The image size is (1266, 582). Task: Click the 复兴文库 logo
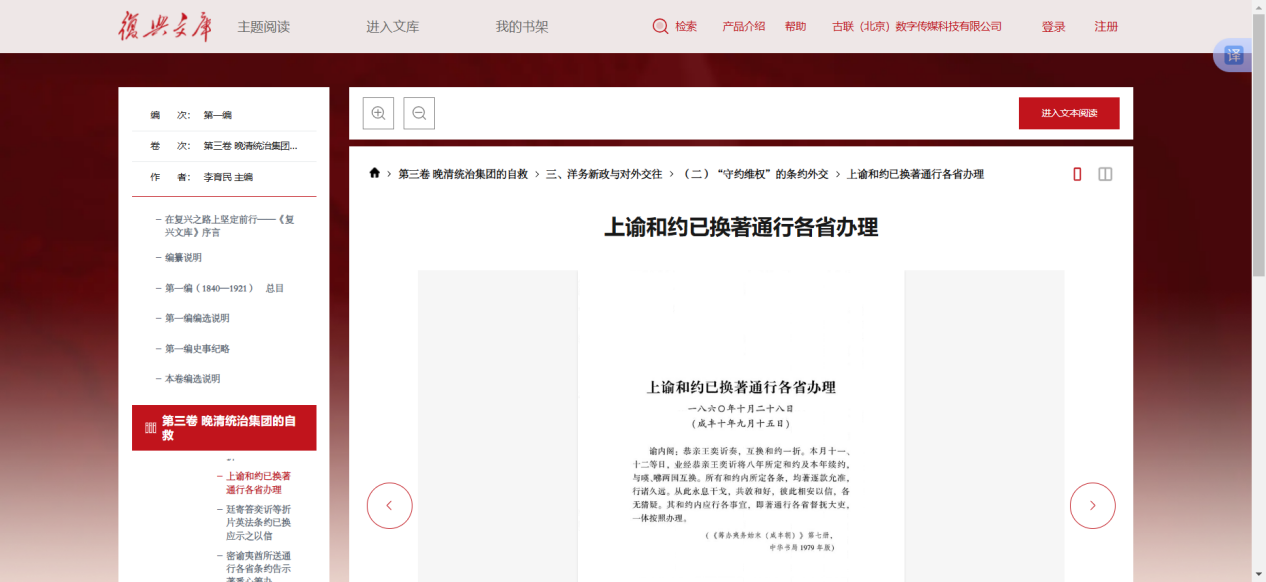(165, 26)
